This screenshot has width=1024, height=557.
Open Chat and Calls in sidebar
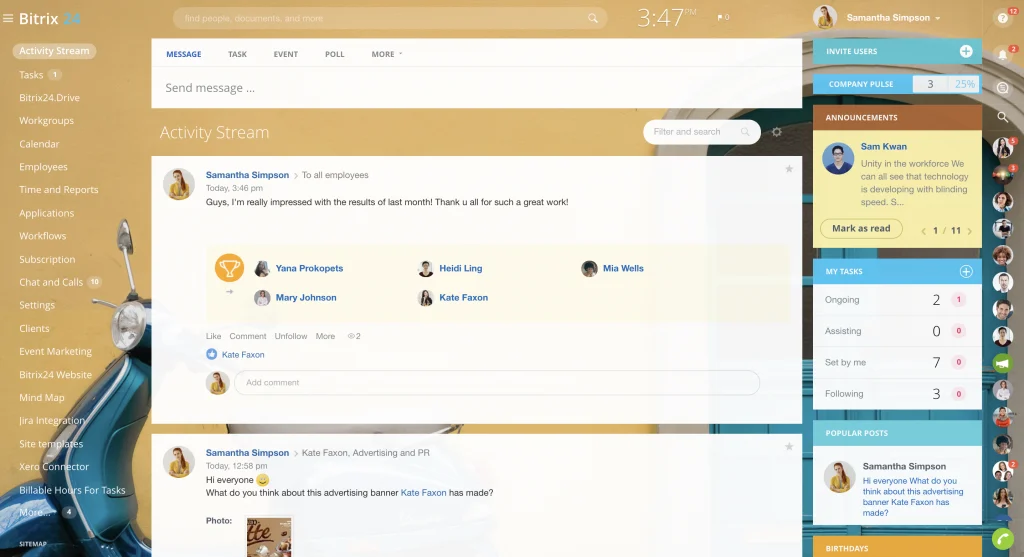pyautogui.click(x=51, y=282)
